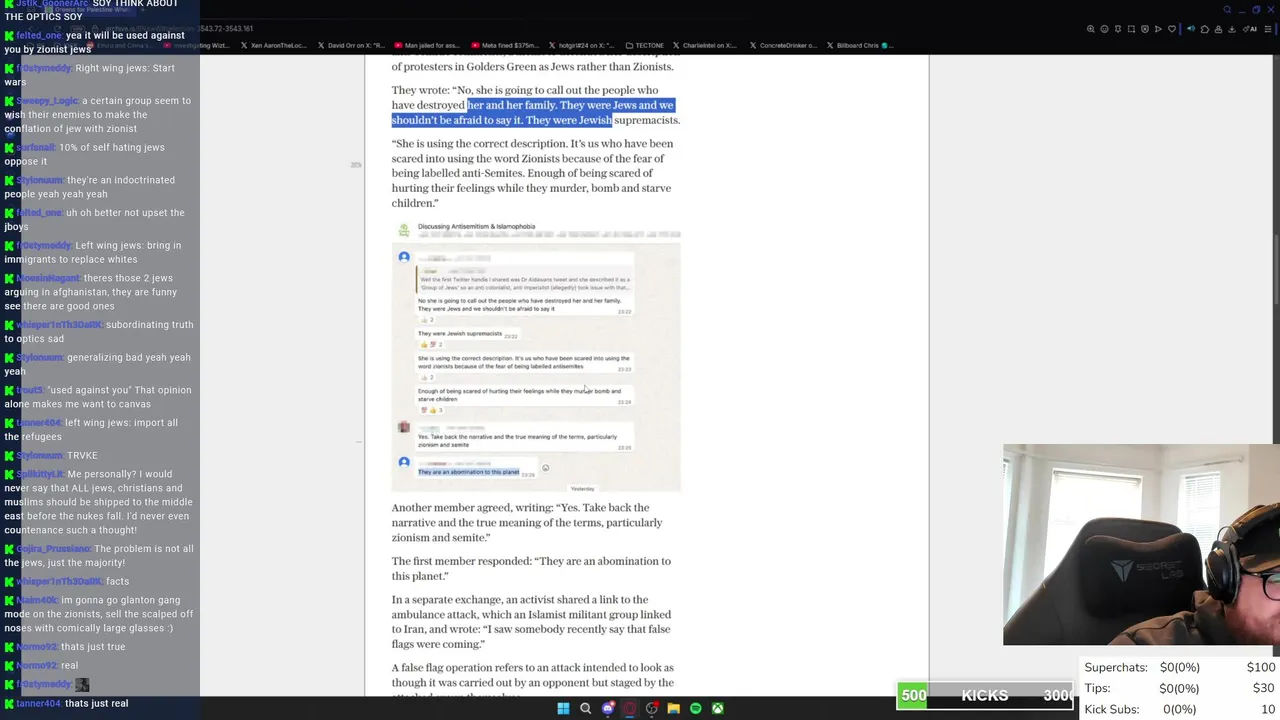Open the TECTONE bookmarks folder
The width and height of the screenshot is (1280, 720).
(644, 45)
